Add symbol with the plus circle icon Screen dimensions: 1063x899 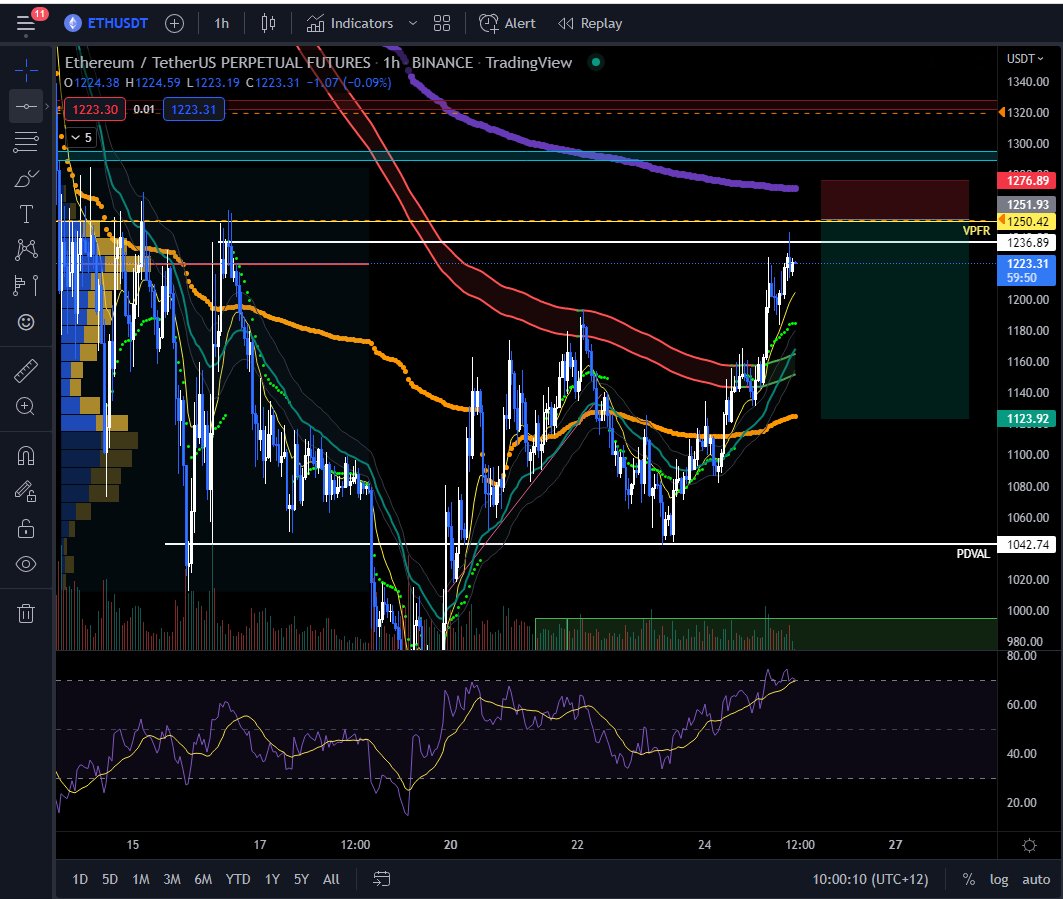(174, 24)
